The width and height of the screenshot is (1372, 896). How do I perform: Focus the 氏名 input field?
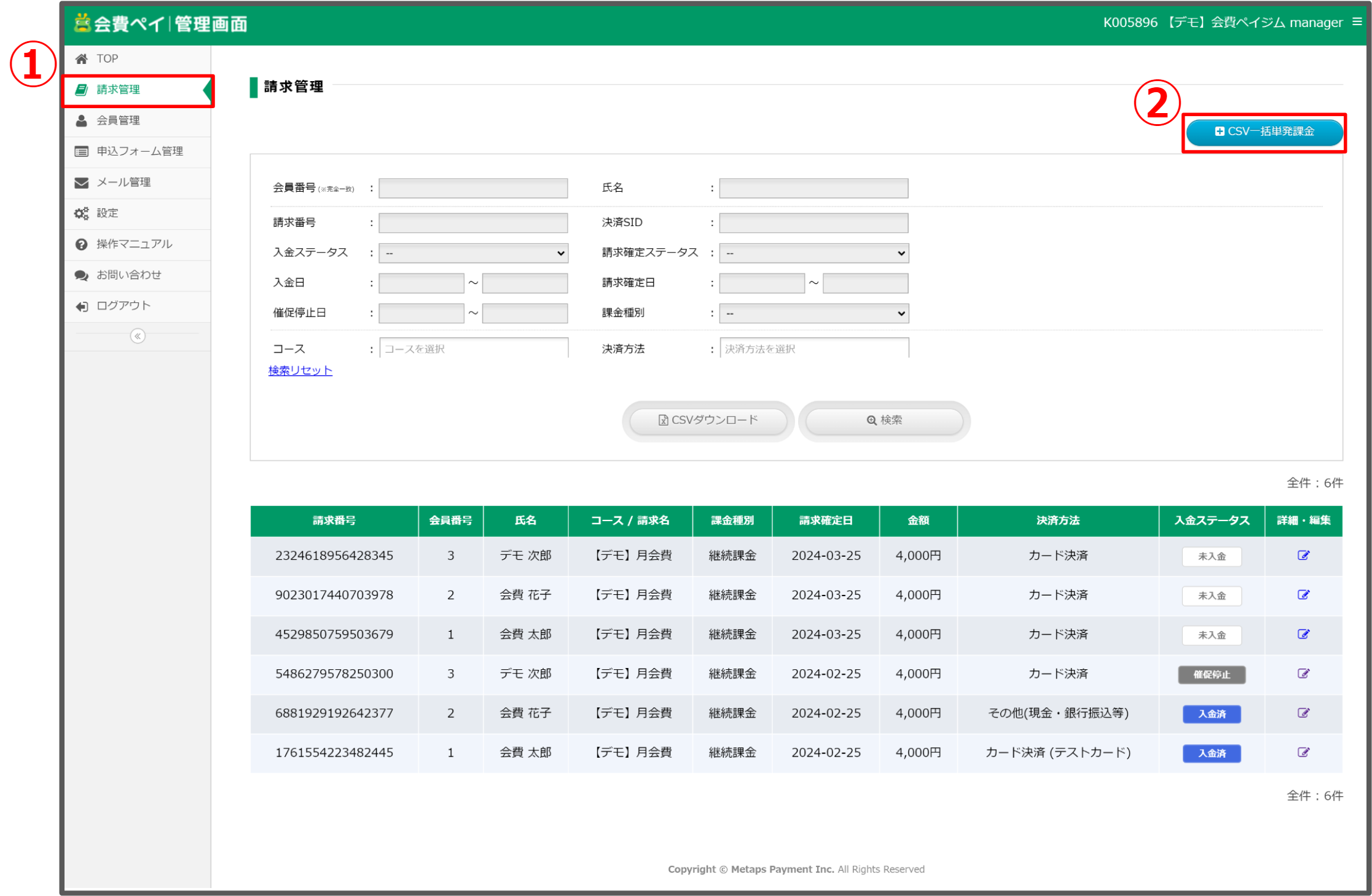pos(813,188)
